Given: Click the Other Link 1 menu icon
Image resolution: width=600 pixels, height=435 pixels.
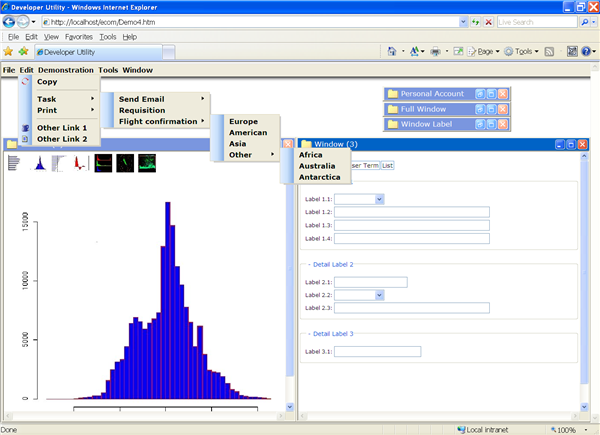Looking at the screenshot, I should [25, 128].
